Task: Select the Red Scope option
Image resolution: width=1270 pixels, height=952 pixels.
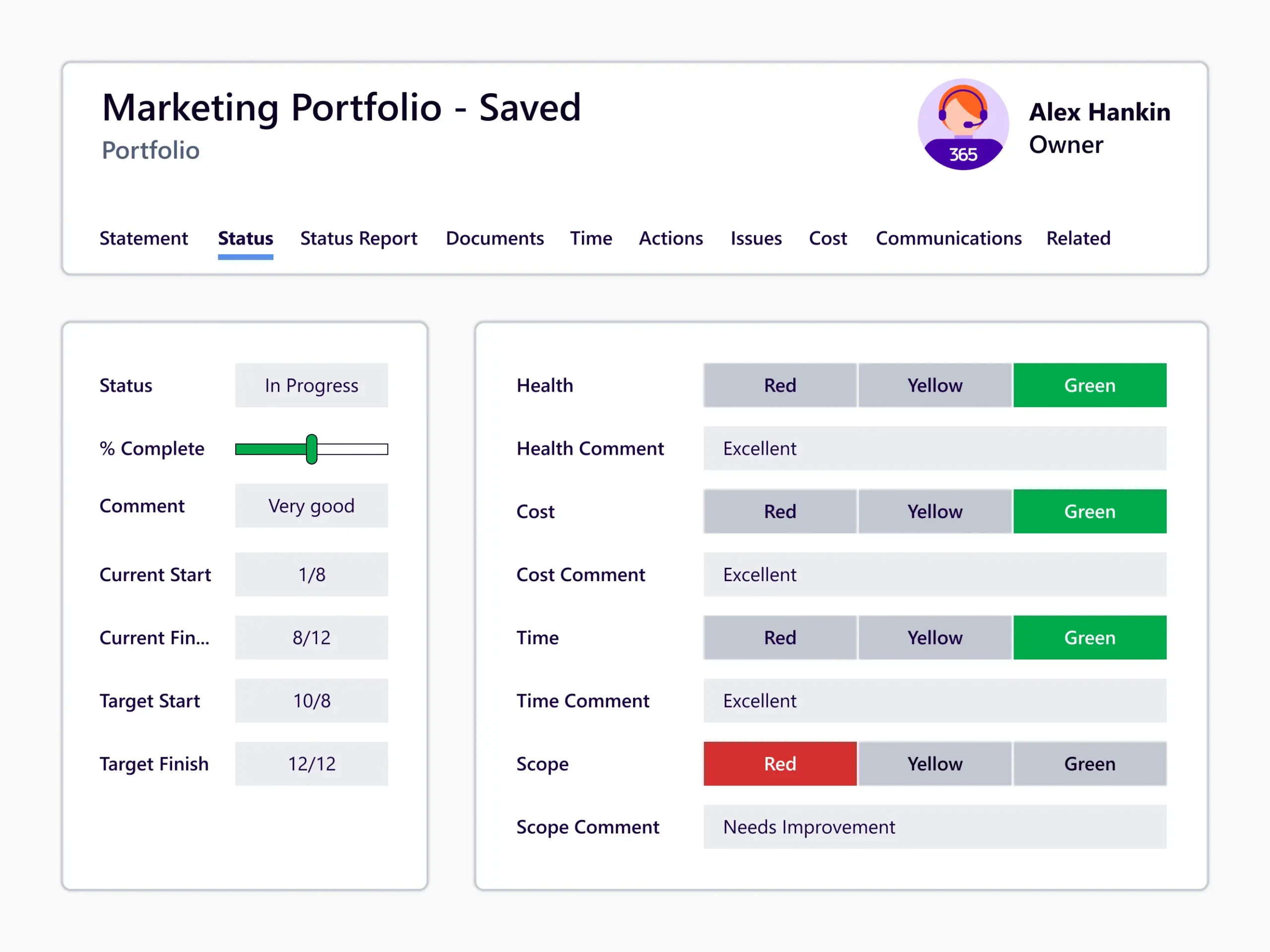Action: click(x=780, y=764)
